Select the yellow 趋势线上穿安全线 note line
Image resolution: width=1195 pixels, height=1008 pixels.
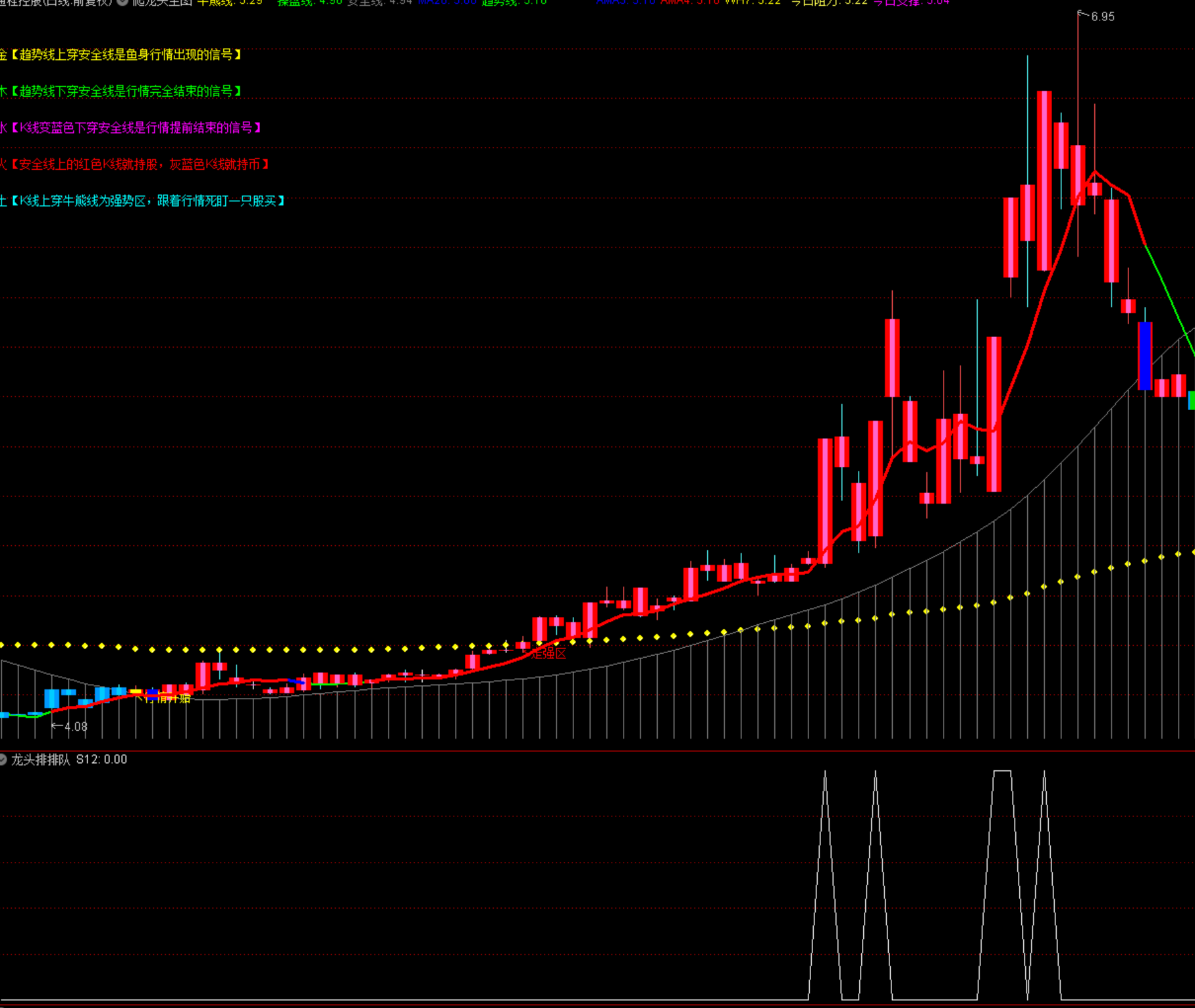[120, 55]
